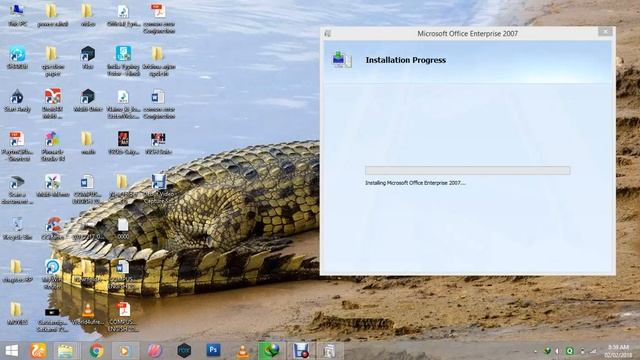The width and height of the screenshot is (640, 360).
Task: Launch VLC media player desktop shortcut
Action: 88,313
